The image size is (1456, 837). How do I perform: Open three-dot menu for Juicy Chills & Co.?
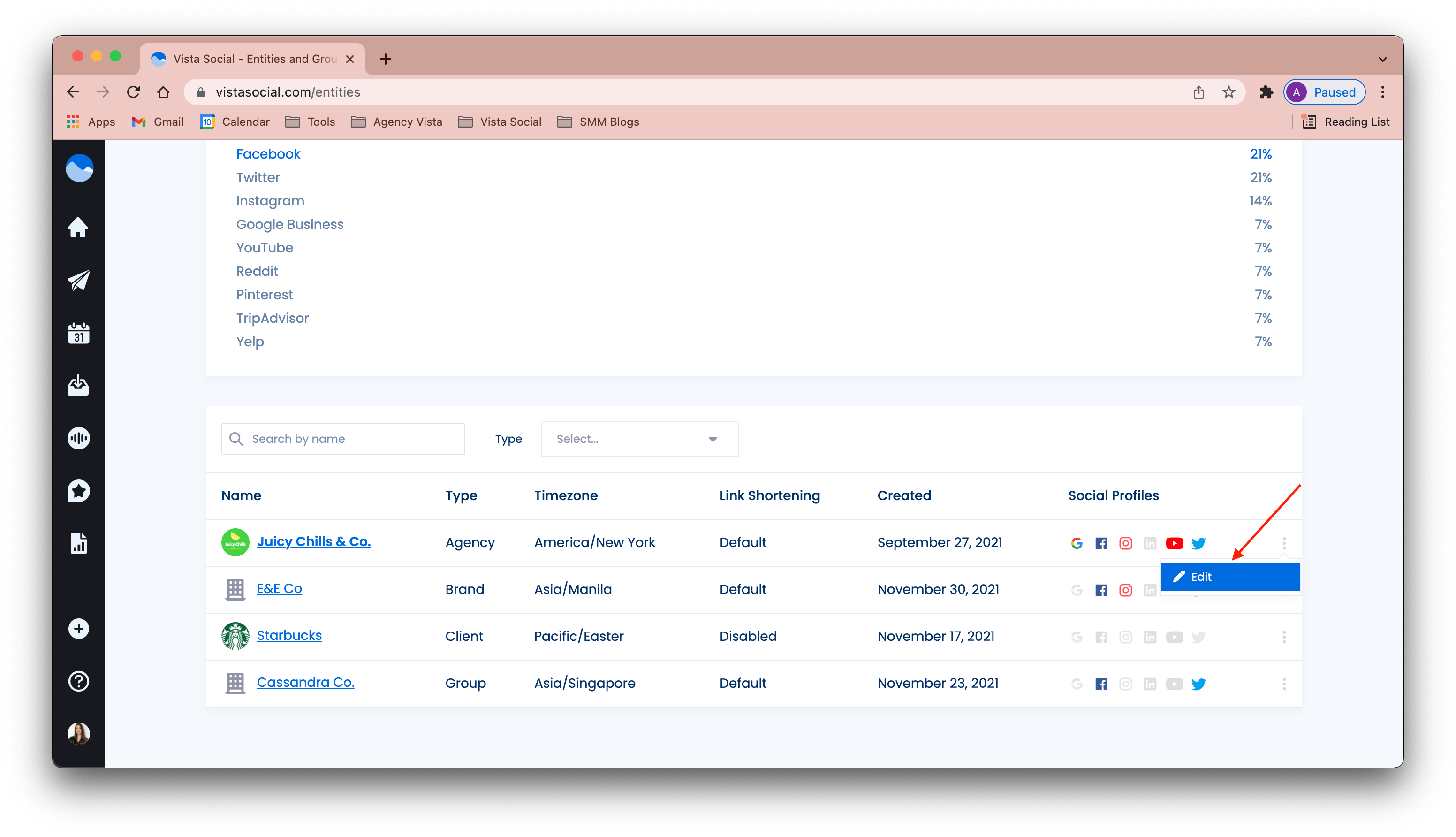click(1284, 543)
